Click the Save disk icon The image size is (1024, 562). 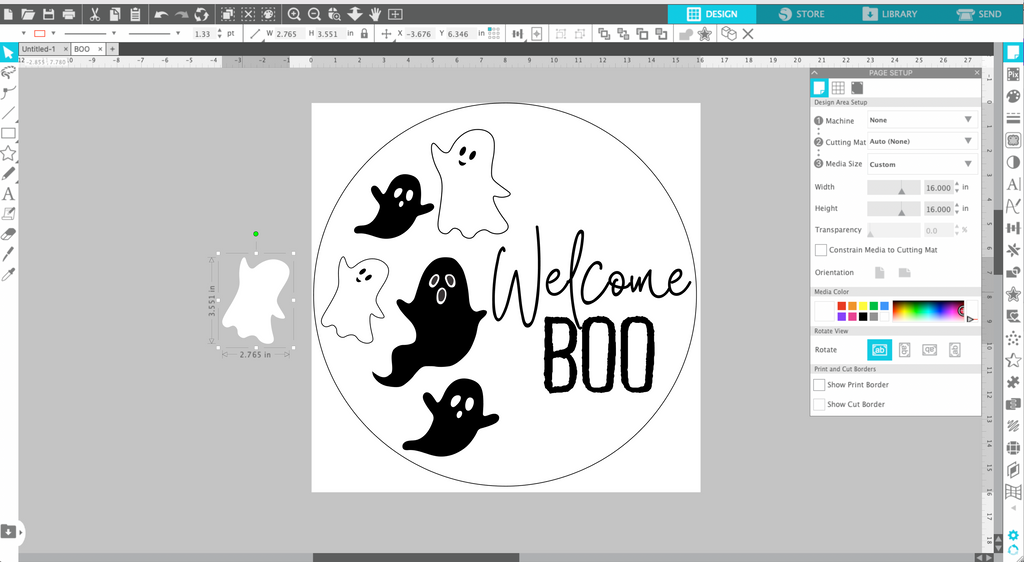pyautogui.click(x=48, y=14)
